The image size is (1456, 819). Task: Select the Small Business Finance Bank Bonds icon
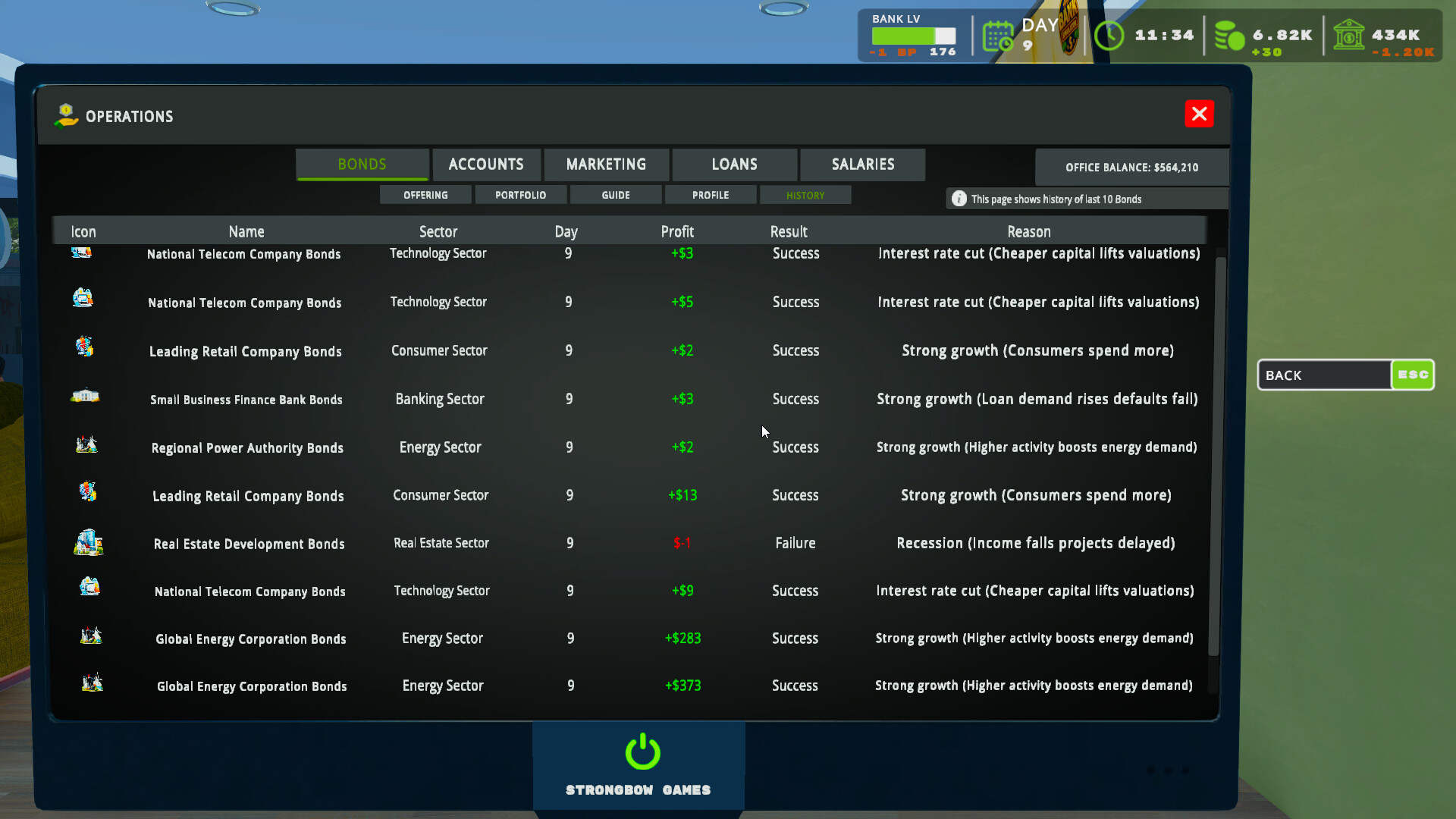pos(86,395)
